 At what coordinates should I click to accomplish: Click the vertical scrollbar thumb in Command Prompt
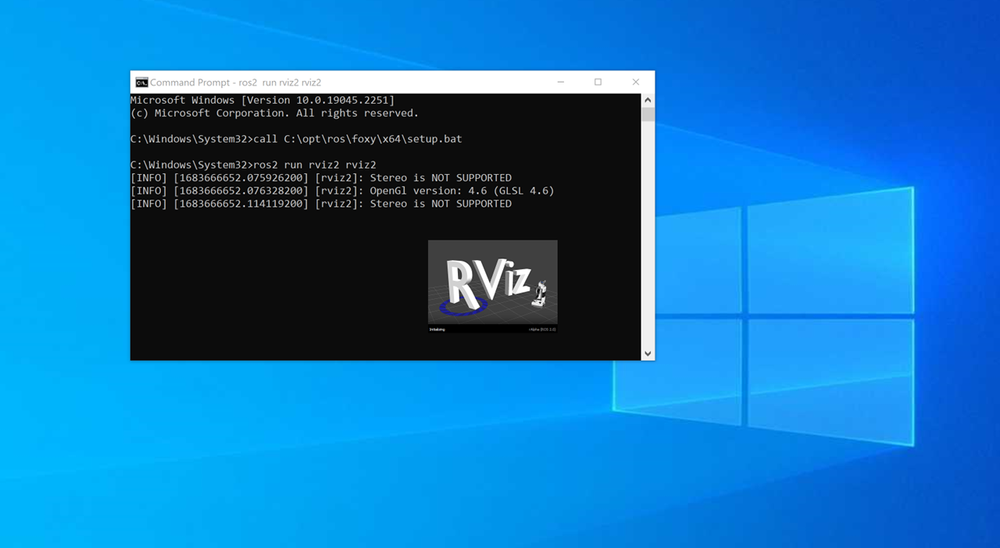(x=648, y=114)
